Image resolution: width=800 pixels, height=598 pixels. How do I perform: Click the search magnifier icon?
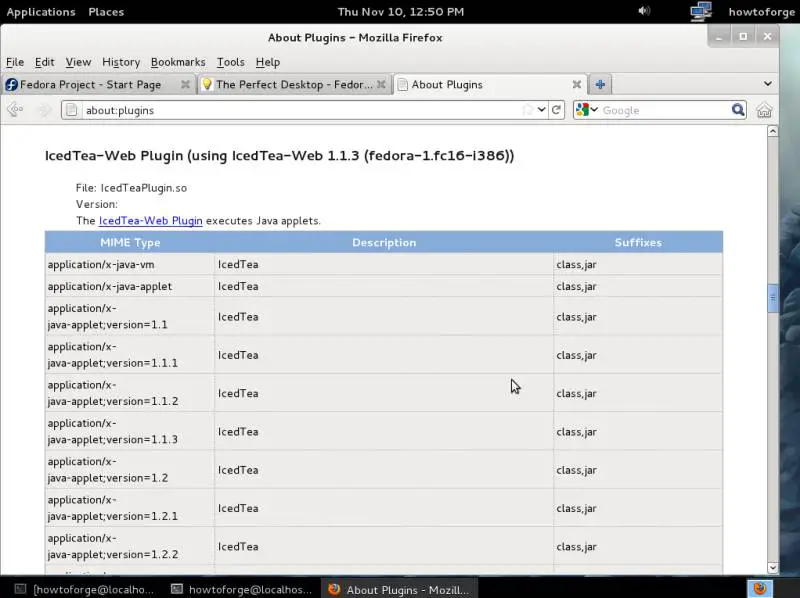738,110
